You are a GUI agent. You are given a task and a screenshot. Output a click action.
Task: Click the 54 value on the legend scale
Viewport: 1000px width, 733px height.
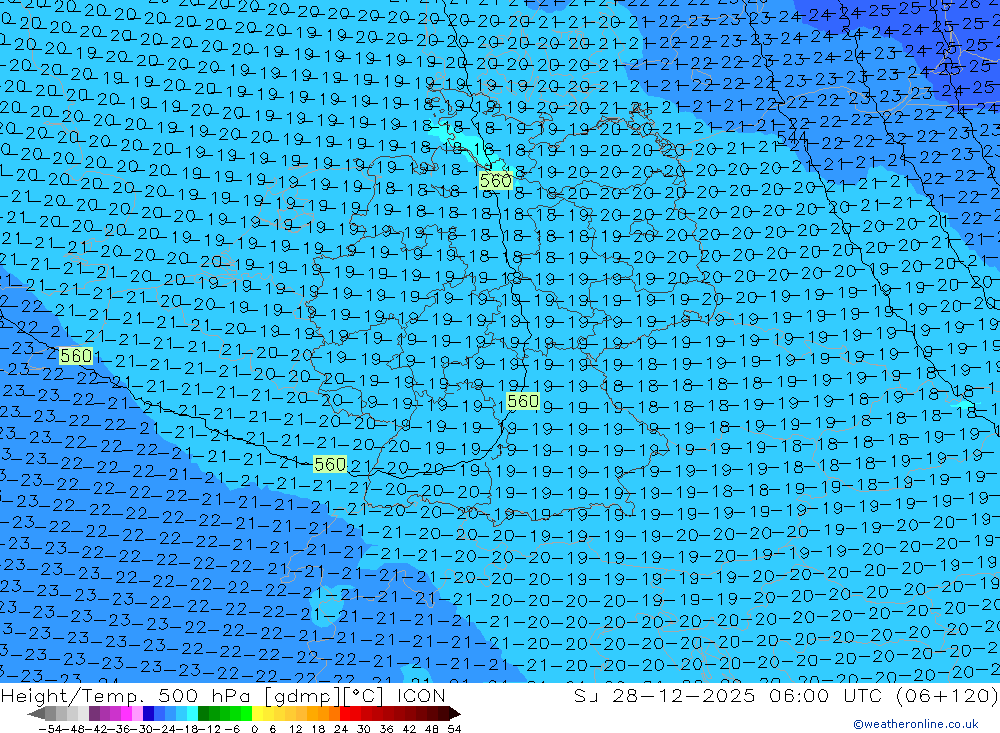click(454, 729)
